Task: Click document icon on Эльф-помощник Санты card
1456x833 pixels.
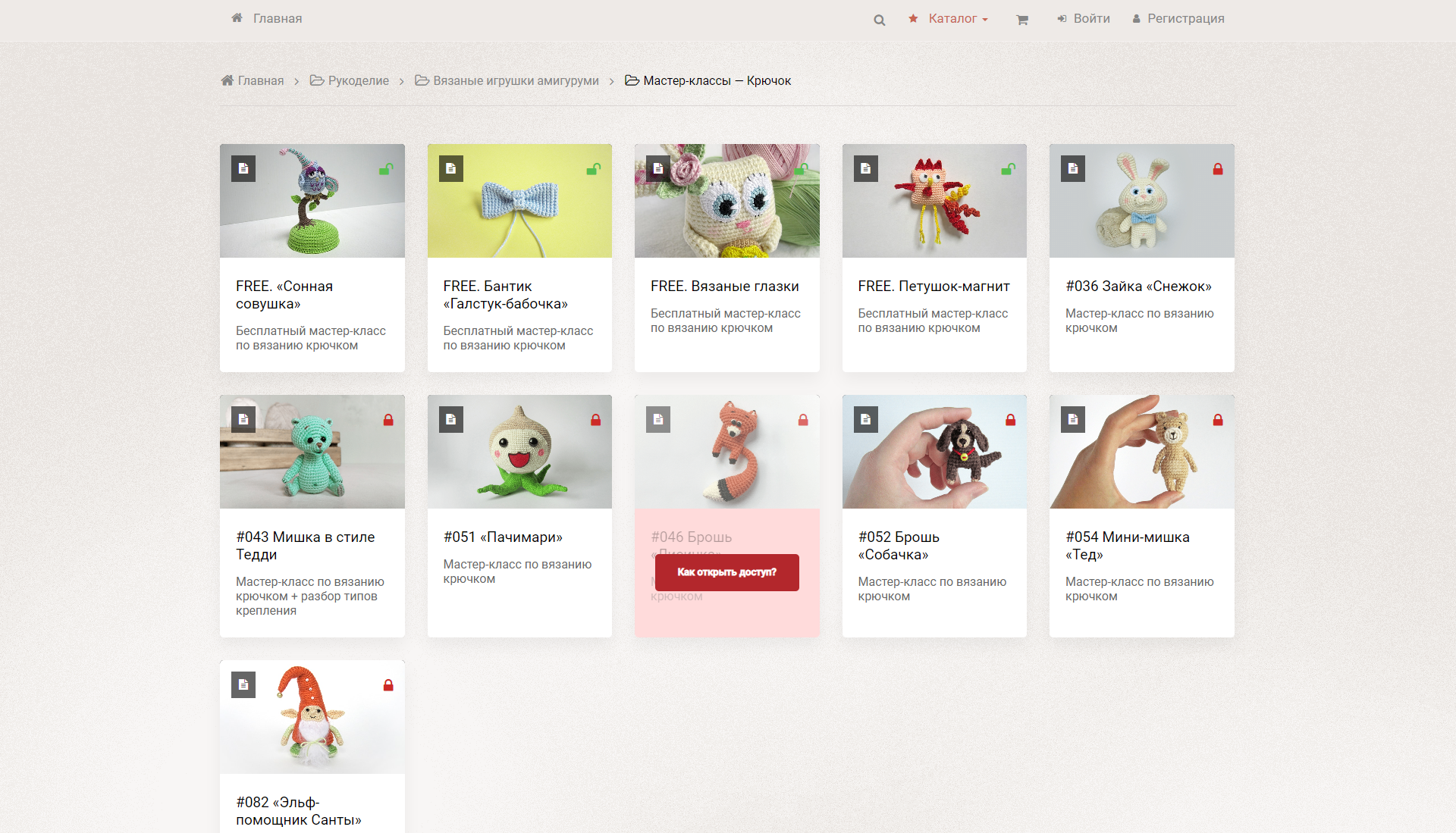Action: (x=243, y=685)
